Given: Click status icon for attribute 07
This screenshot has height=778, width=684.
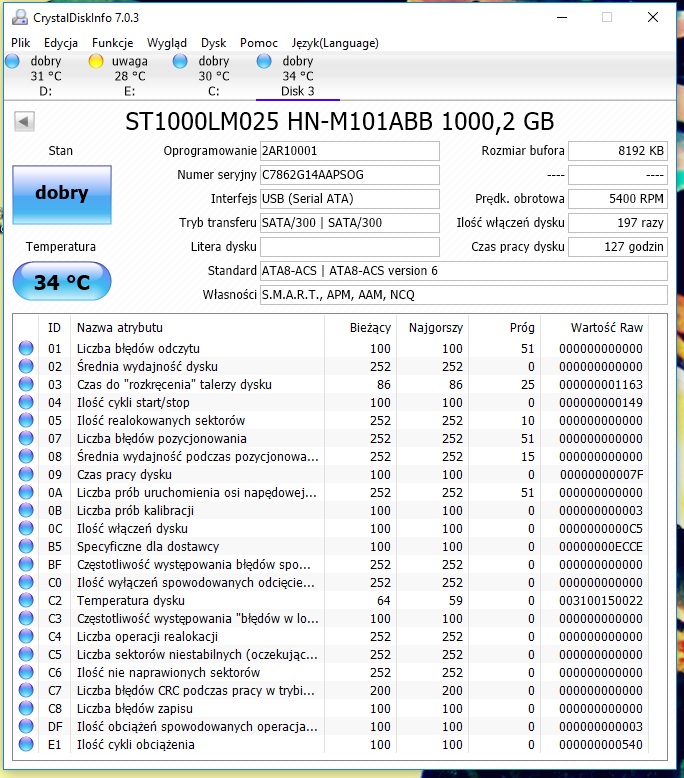Looking at the screenshot, I should coord(26,438).
